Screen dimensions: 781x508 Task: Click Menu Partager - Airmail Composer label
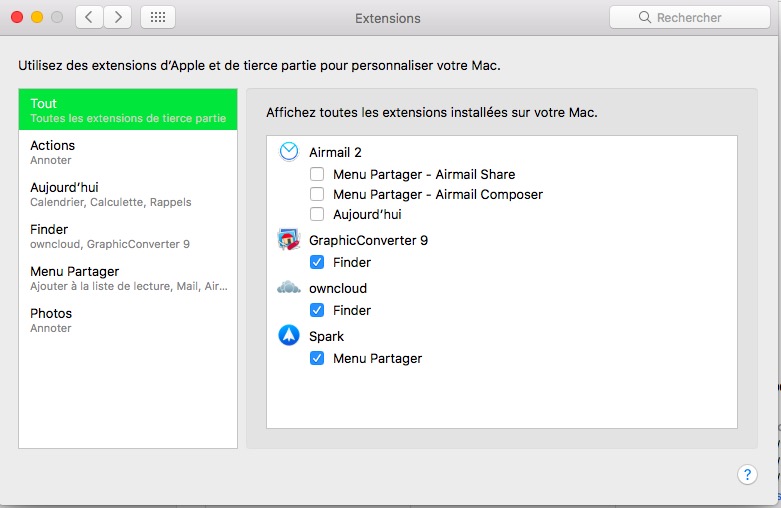coord(438,194)
